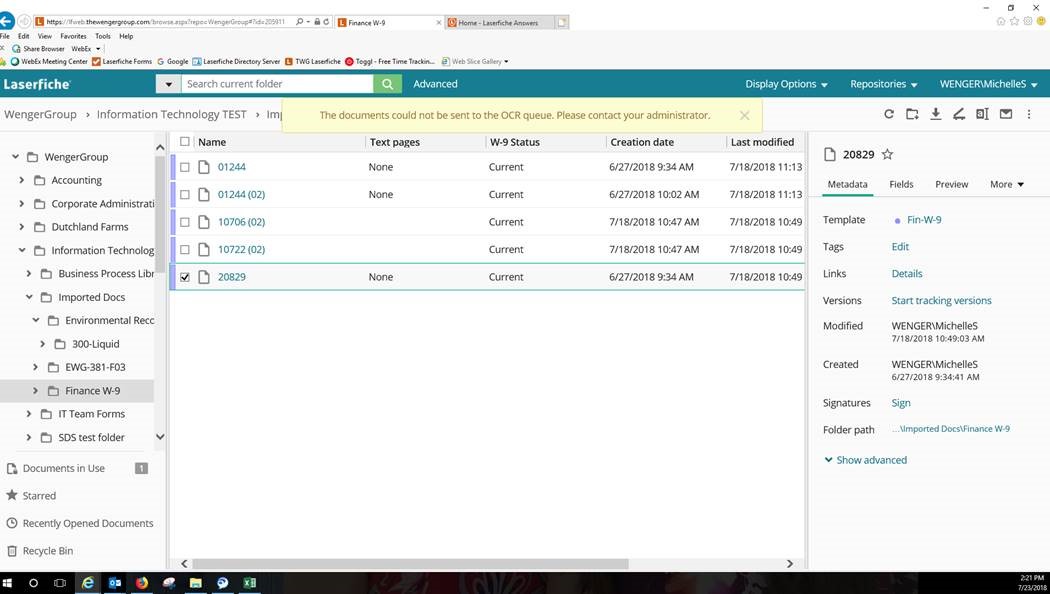
Task: Open the Display Options dropdown
Action: coord(786,84)
